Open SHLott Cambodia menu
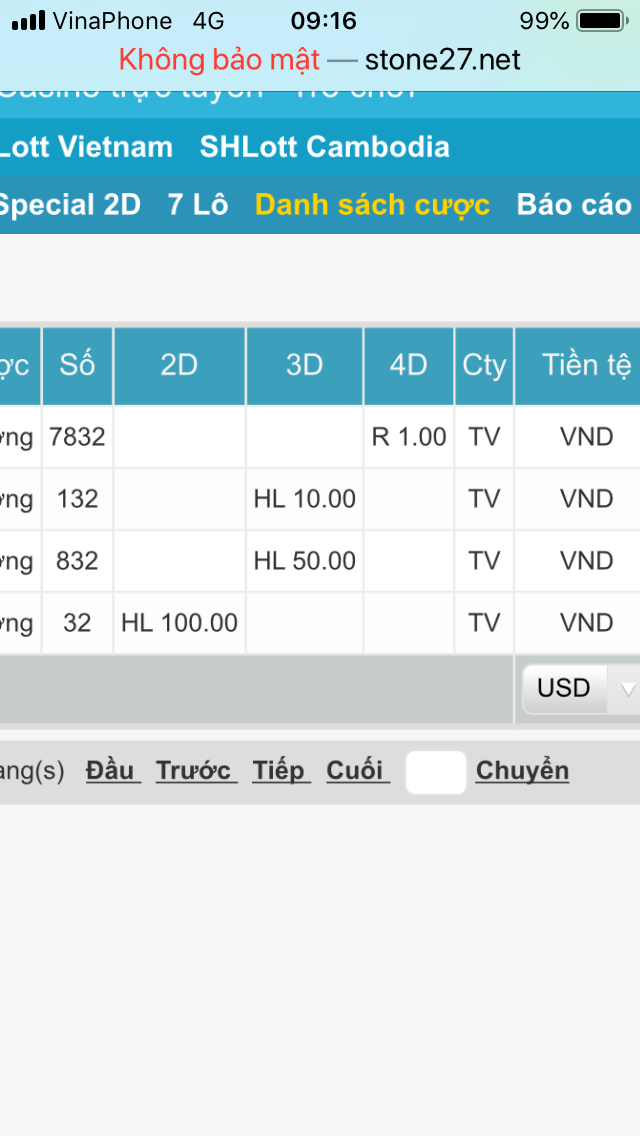Screen dimensions: 640x1136 [x=324, y=147]
